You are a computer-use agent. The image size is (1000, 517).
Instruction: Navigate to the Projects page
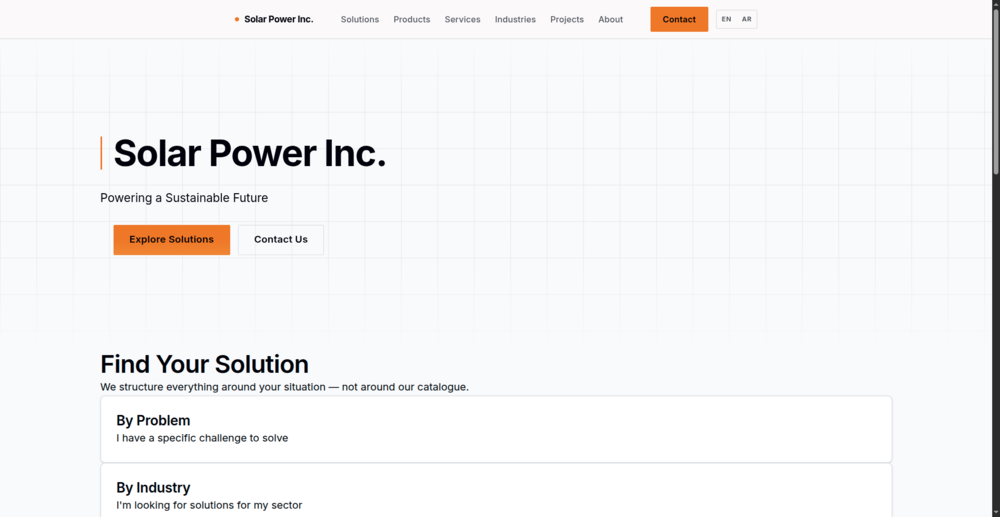[567, 19]
